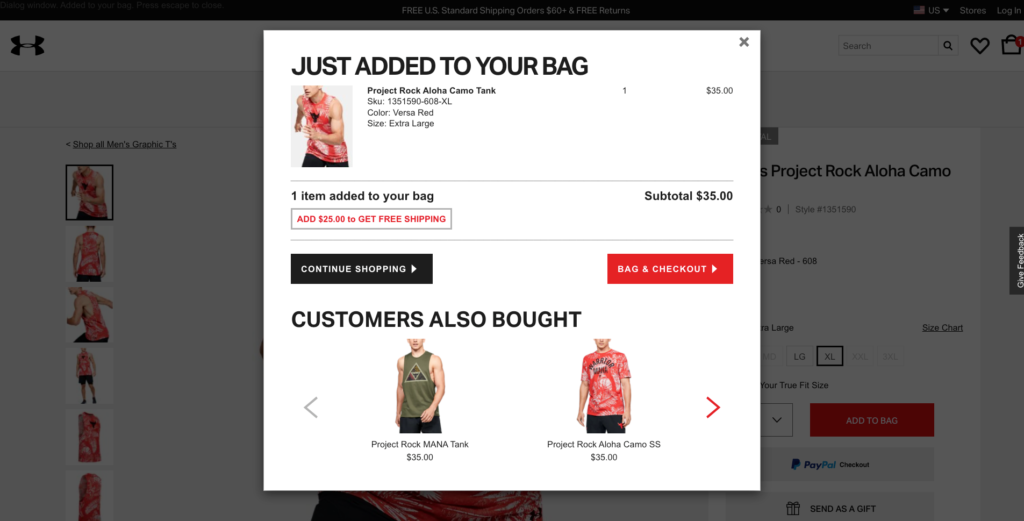The height and width of the screenshot is (521, 1024).
Task: Expand the quantity dropdown beside Add to Bag
Action: (776, 420)
